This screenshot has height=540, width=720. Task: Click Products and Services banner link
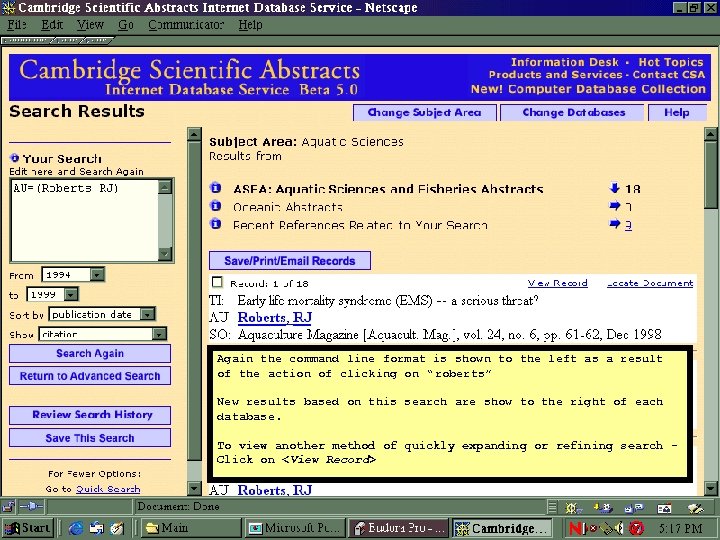pos(555,74)
